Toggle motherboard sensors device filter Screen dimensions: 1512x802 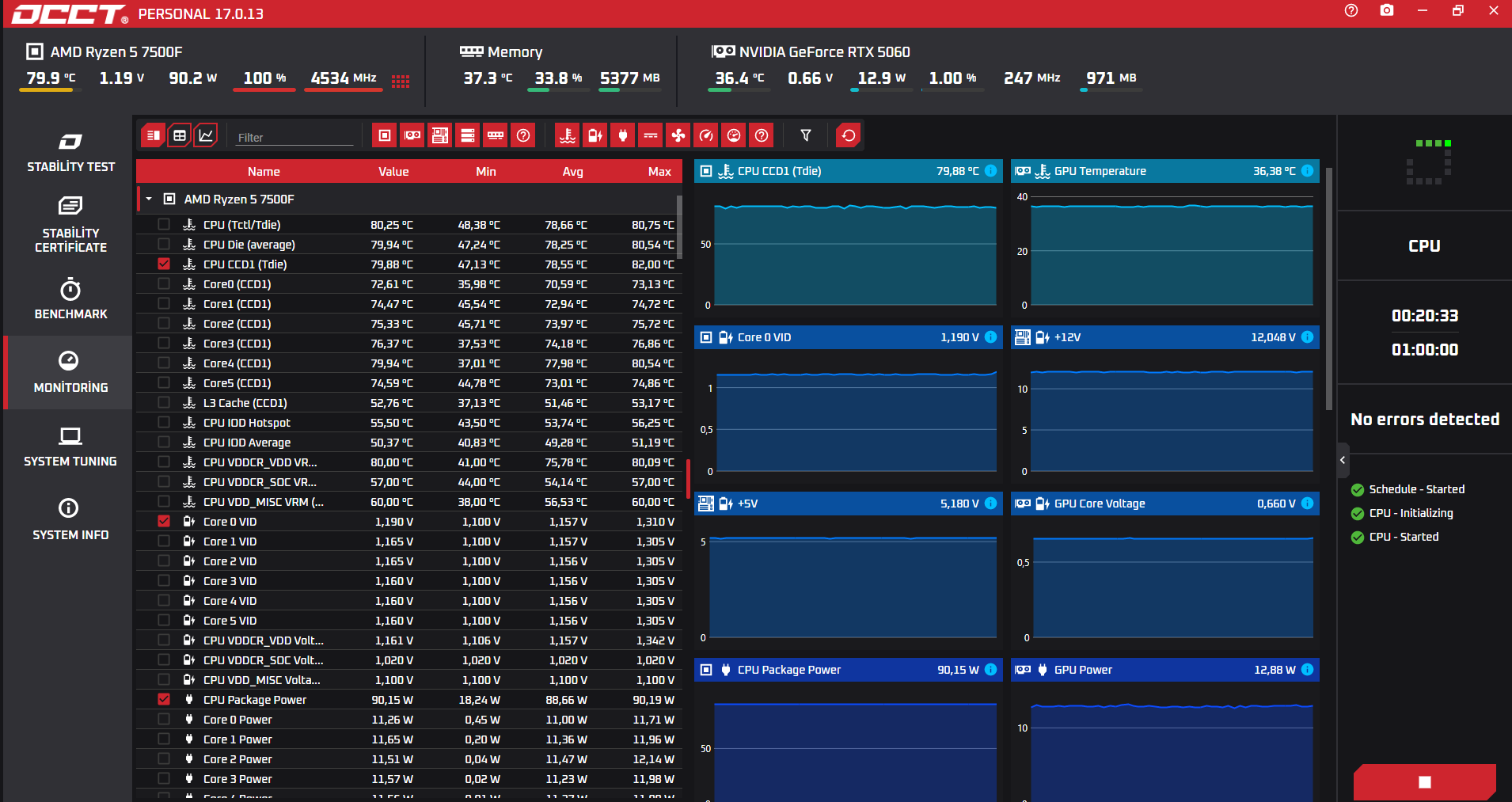click(x=440, y=135)
